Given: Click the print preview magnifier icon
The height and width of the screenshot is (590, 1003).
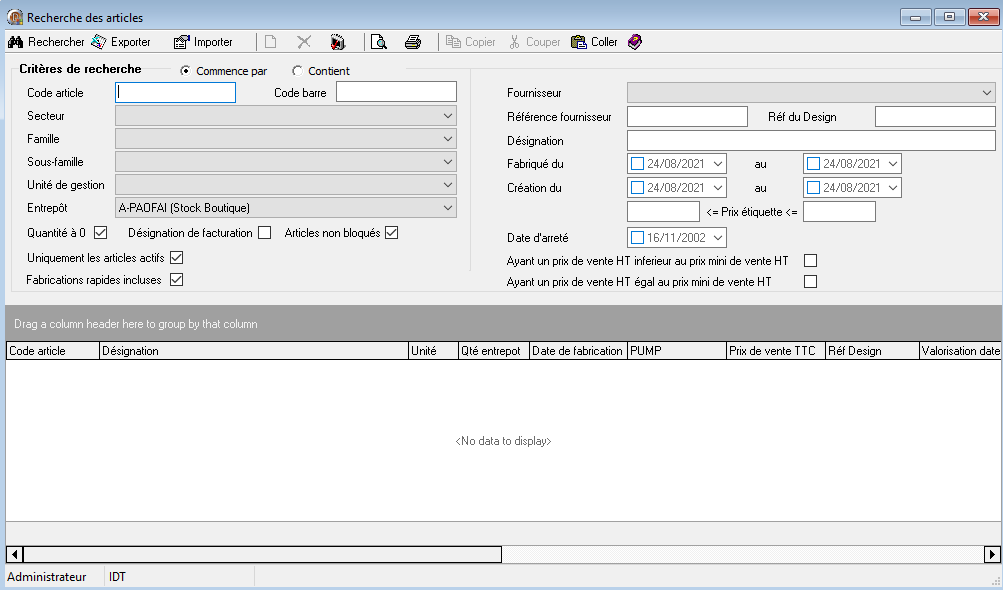Looking at the screenshot, I should pos(379,42).
